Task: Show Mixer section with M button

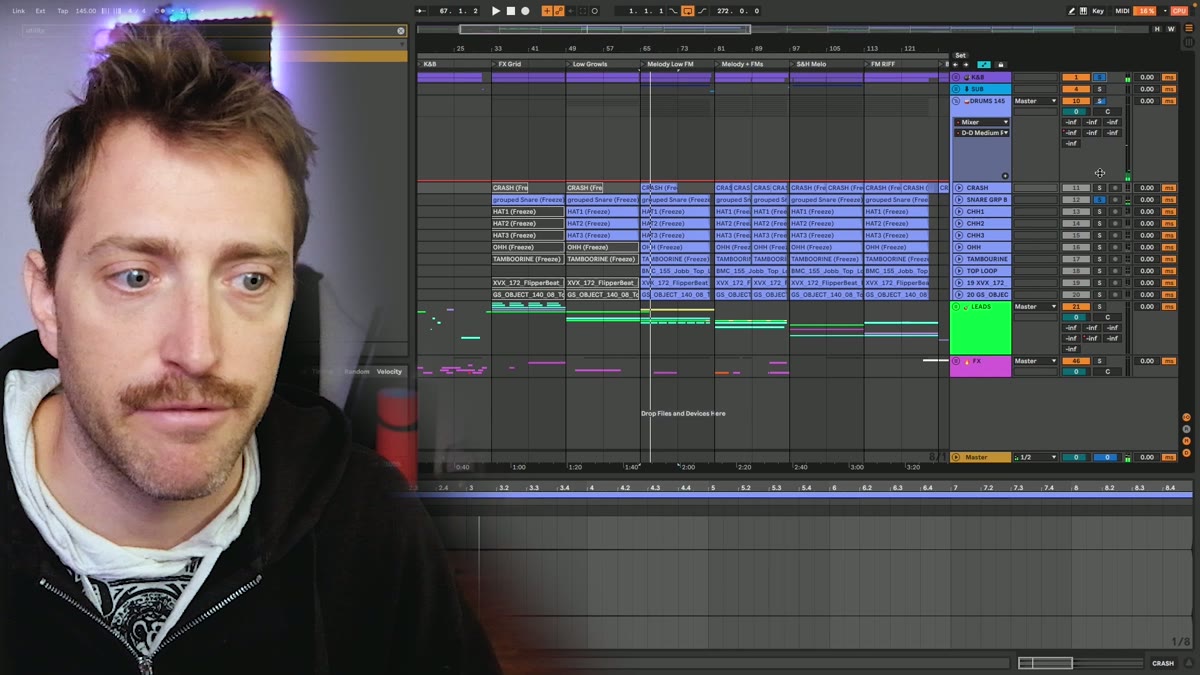Action: [1187, 439]
